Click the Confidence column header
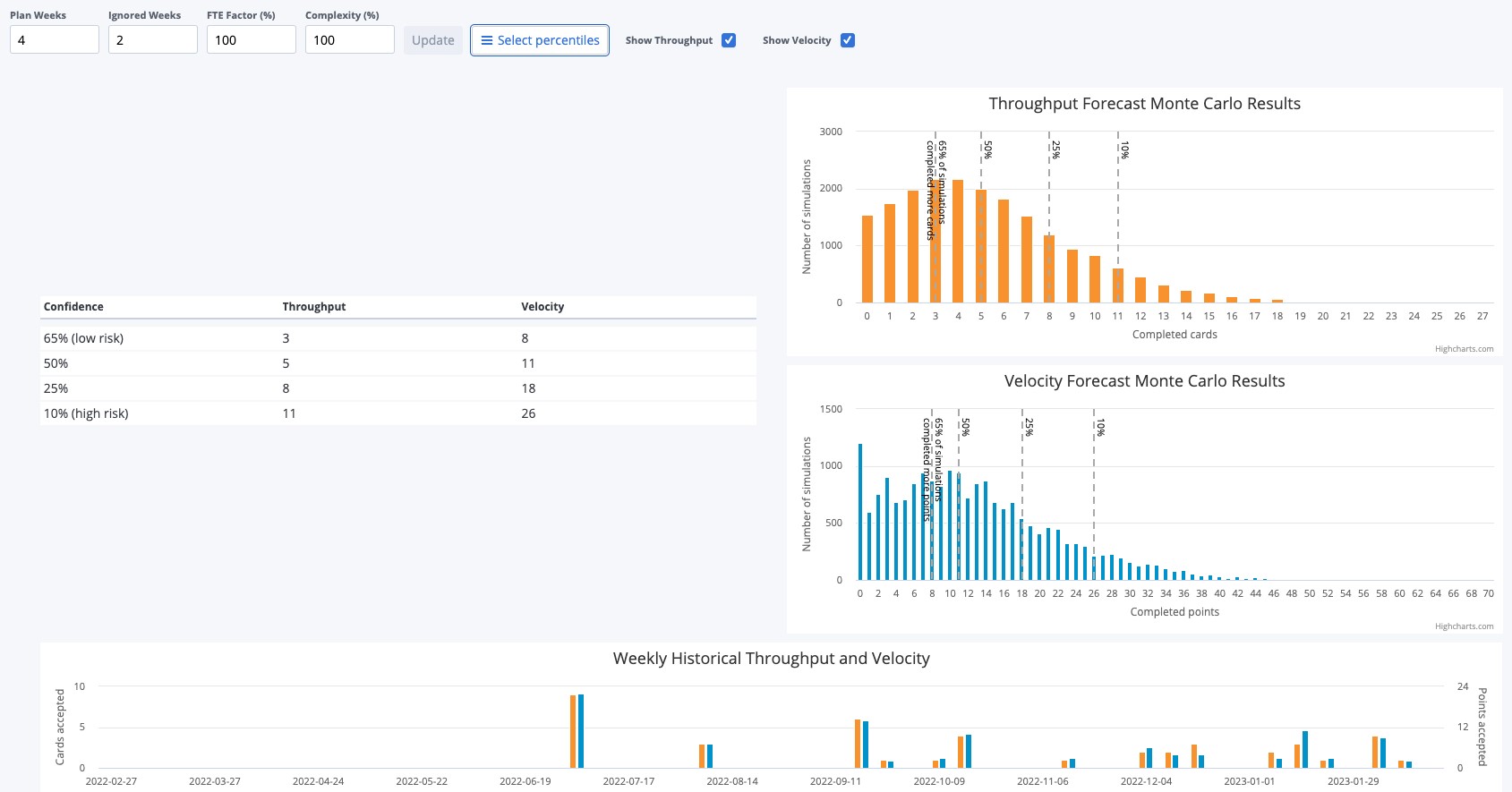The image size is (1512, 792). click(73, 307)
